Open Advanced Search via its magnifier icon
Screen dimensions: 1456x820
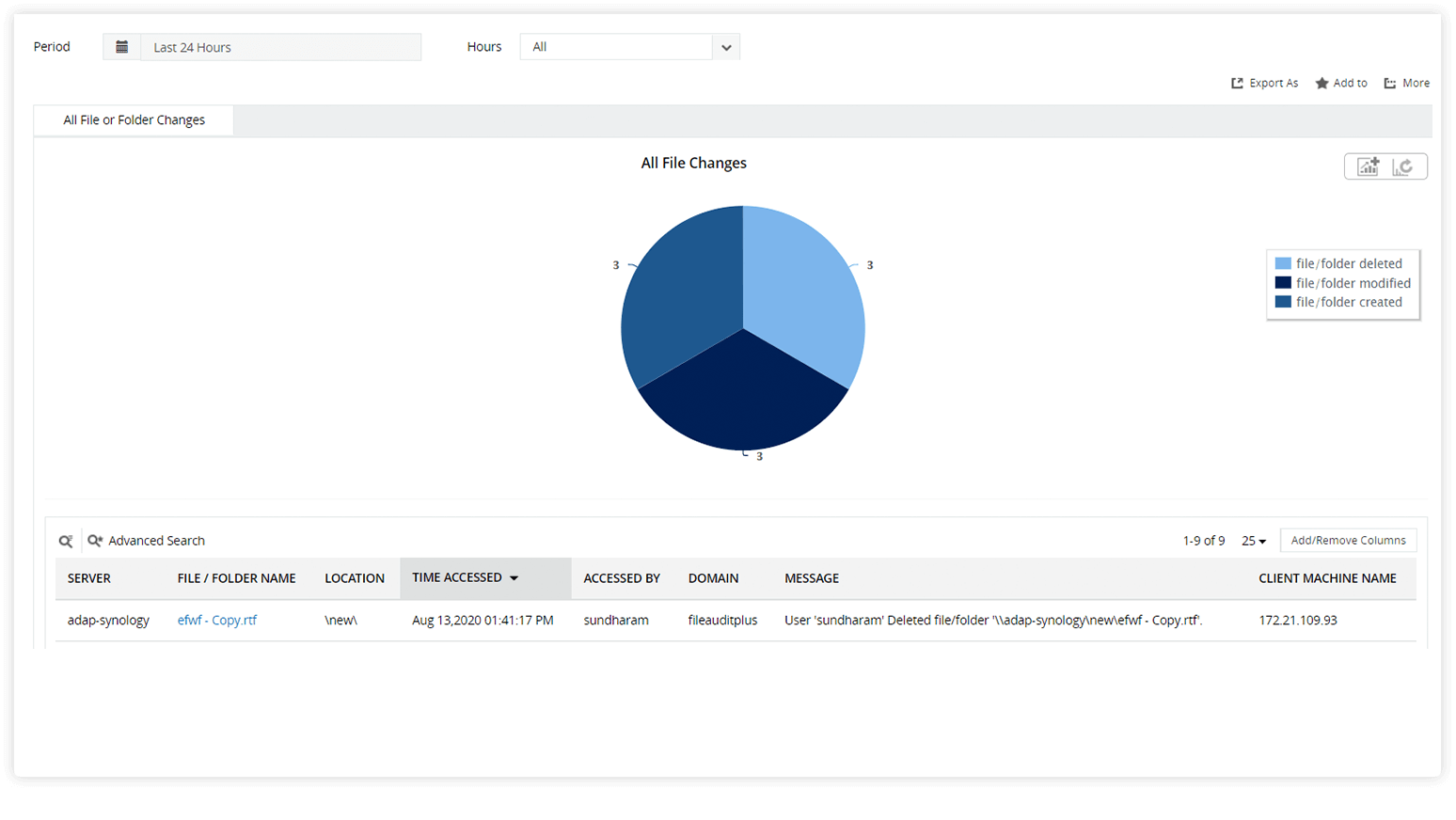pos(94,541)
